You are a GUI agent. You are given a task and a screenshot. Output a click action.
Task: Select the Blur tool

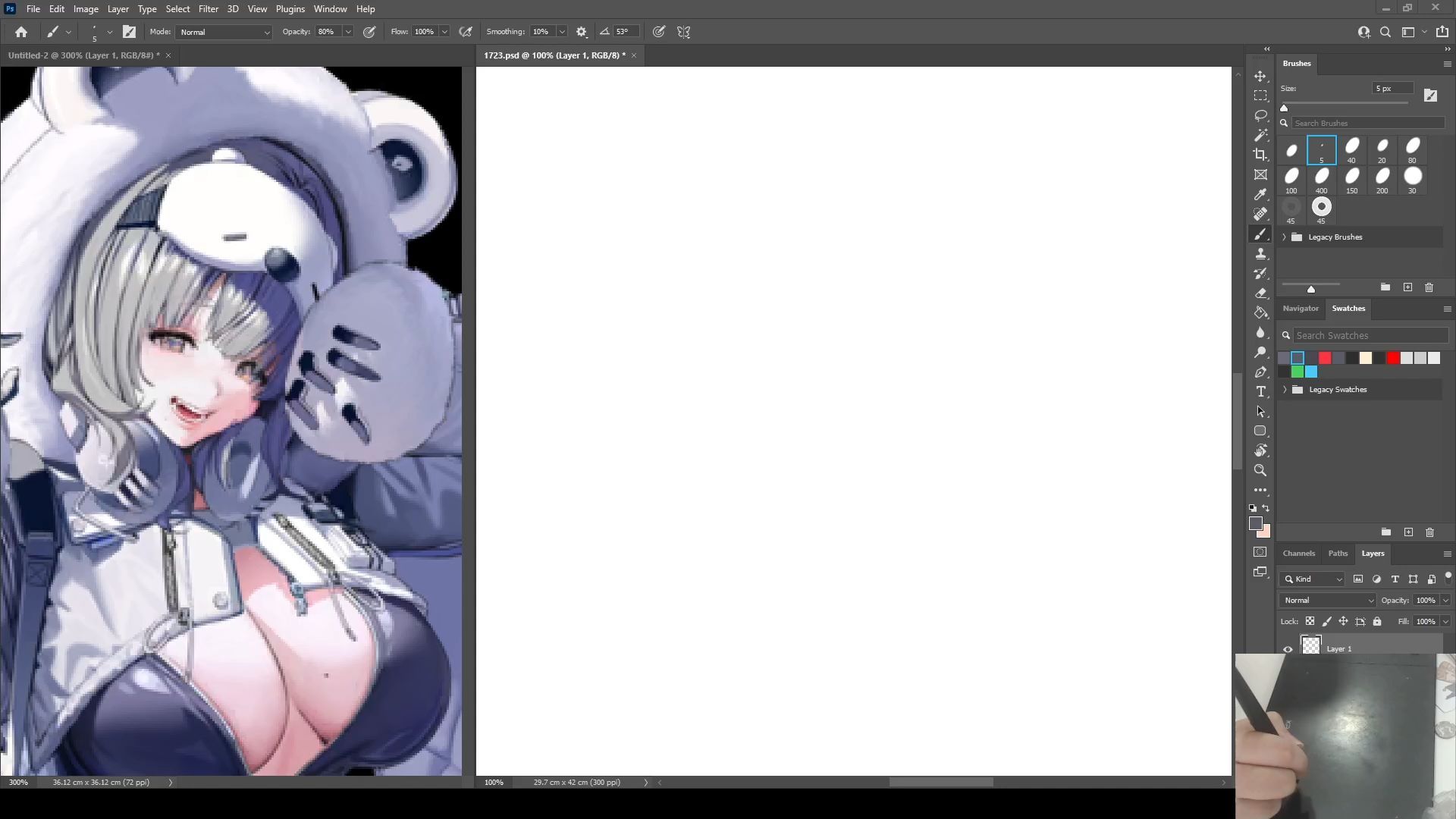pos(1260,333)
